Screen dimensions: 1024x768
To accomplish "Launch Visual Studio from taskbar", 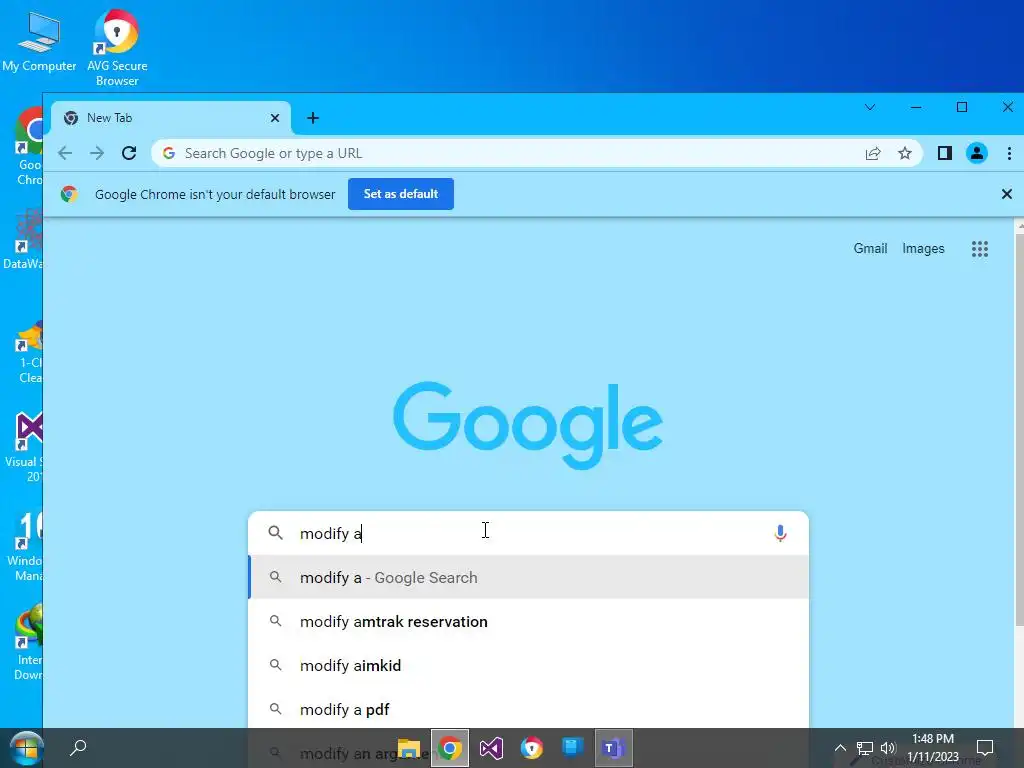I will tap(490, 748).
